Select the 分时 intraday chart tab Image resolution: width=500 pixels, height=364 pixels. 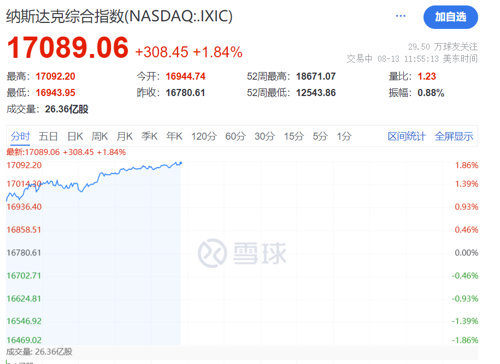click(20, 136)
